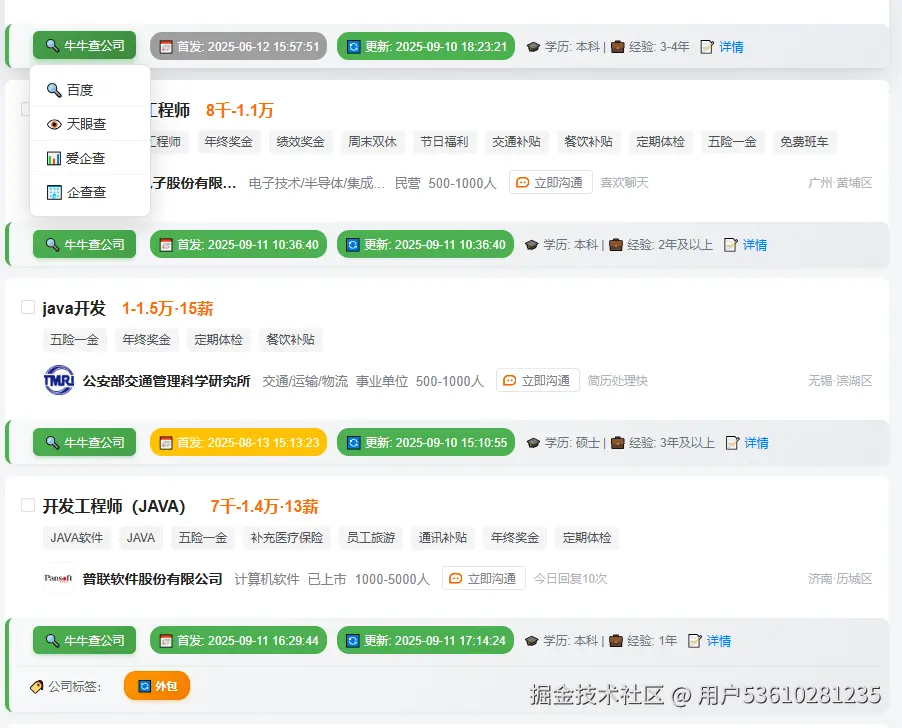Click 立即沟通 on the 普联软件 listing
Image resolution: width=902 pixels, height=728 pixels.
click(x=484, y=579)
